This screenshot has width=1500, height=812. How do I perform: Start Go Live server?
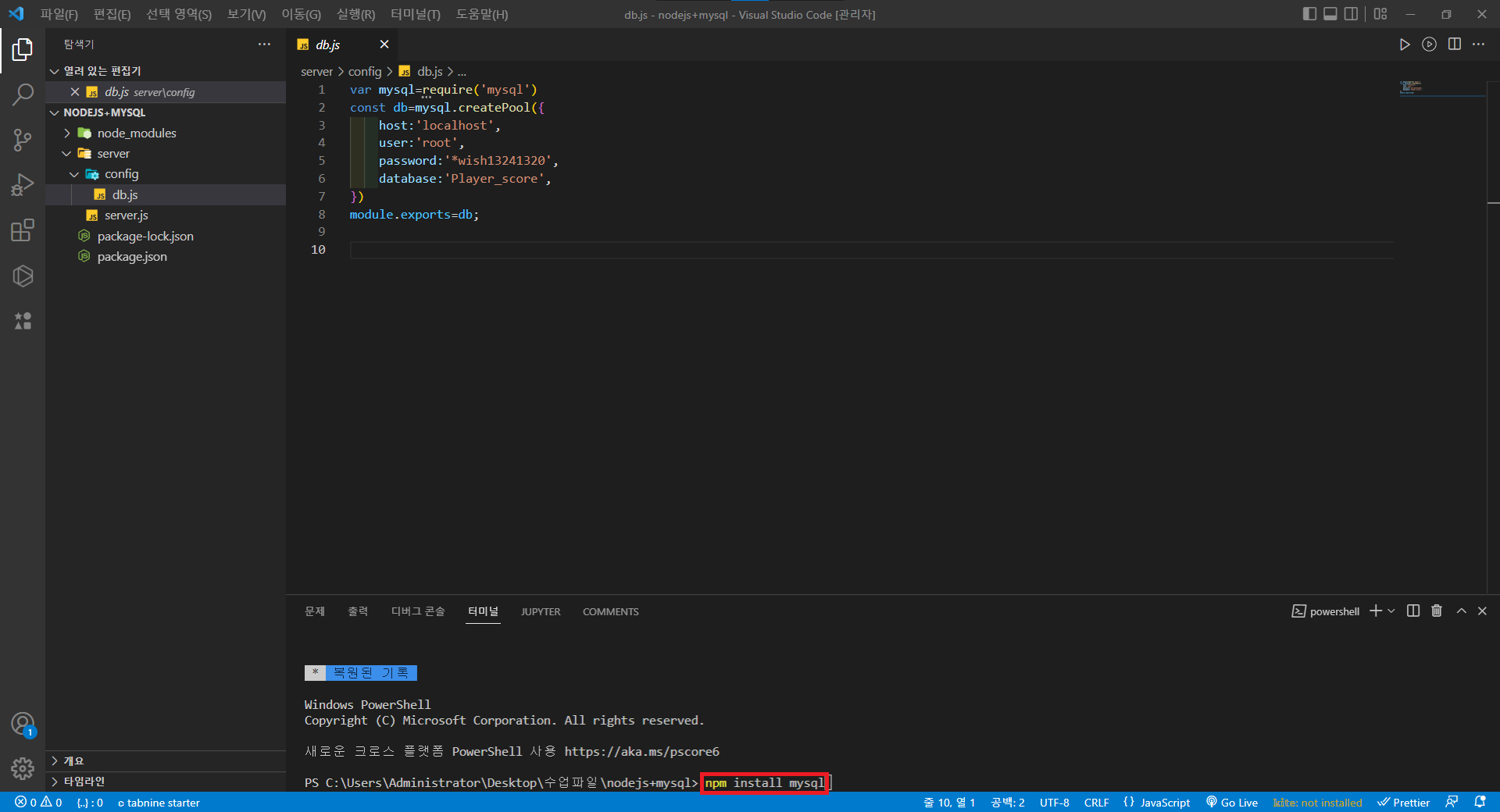click(1232, 803)
